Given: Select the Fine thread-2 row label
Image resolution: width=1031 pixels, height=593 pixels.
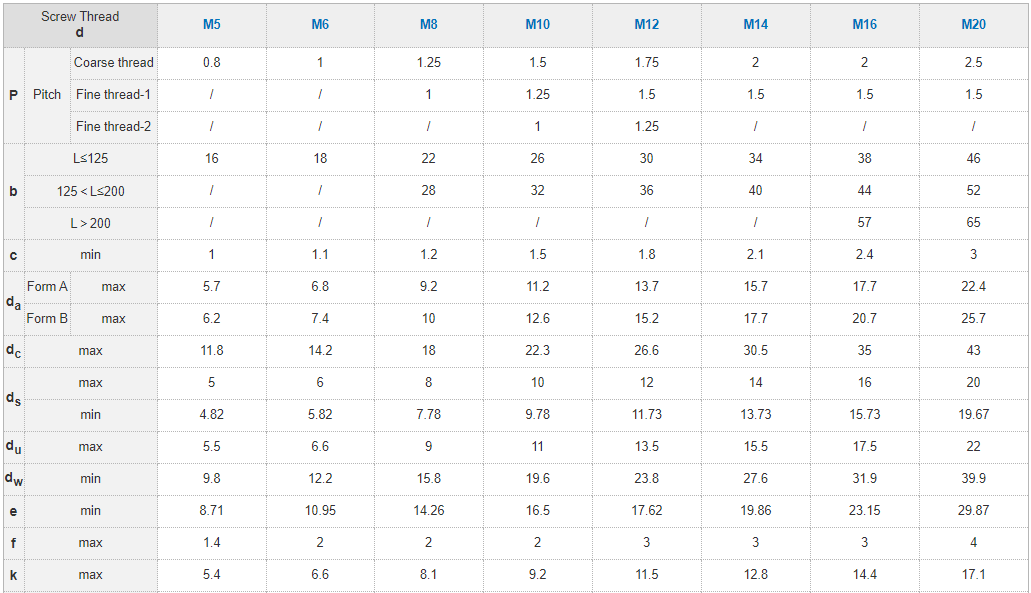Looking at the screenshot, I should [x=113, y=126].
